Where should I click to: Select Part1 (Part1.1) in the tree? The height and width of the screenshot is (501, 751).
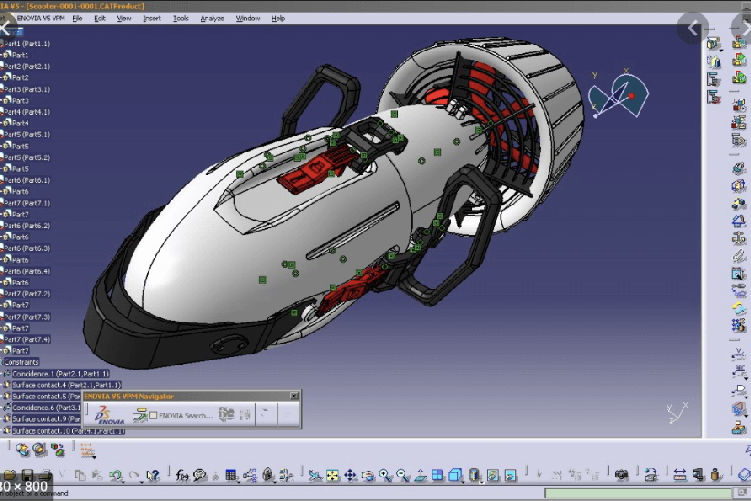29,44
